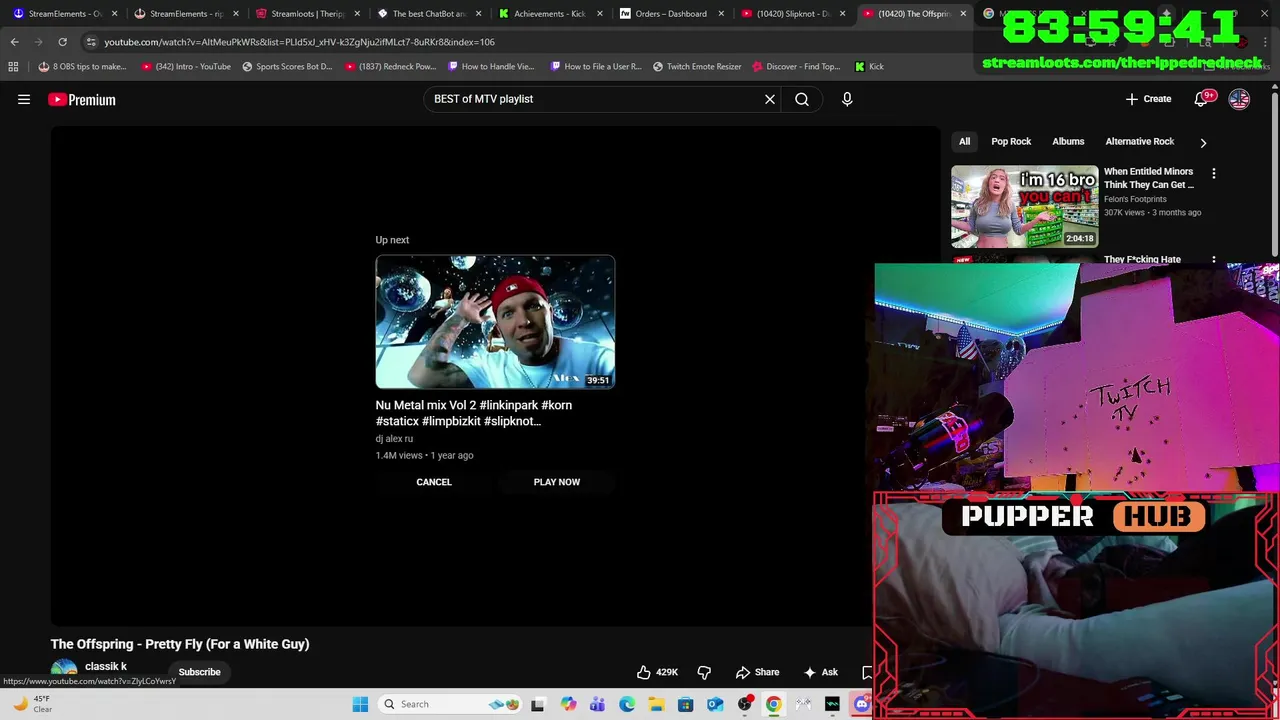
Task: Open dj alex ru channel link
Action: (394, 439)
